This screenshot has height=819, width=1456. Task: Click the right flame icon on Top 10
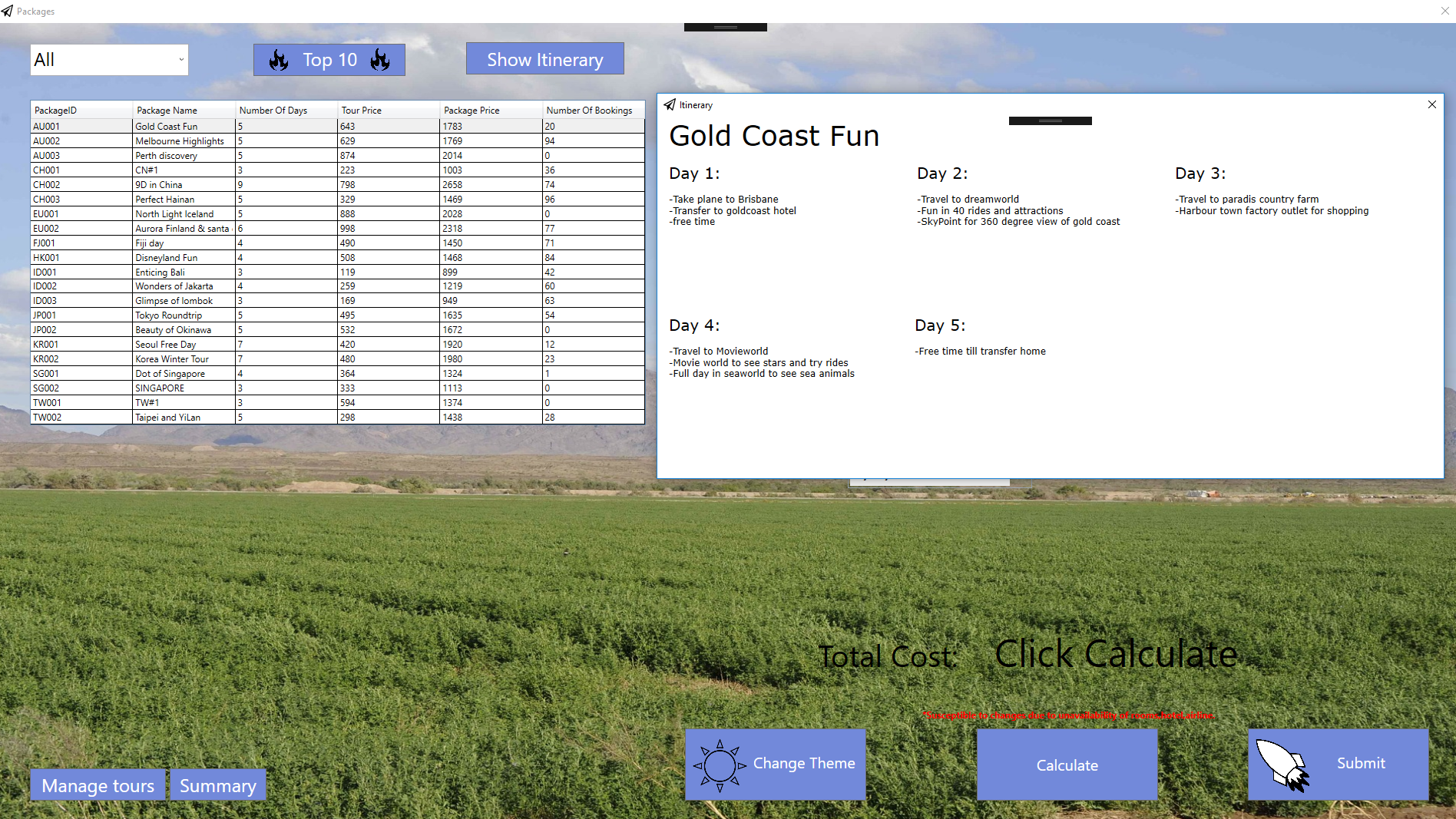click(380, 60)
